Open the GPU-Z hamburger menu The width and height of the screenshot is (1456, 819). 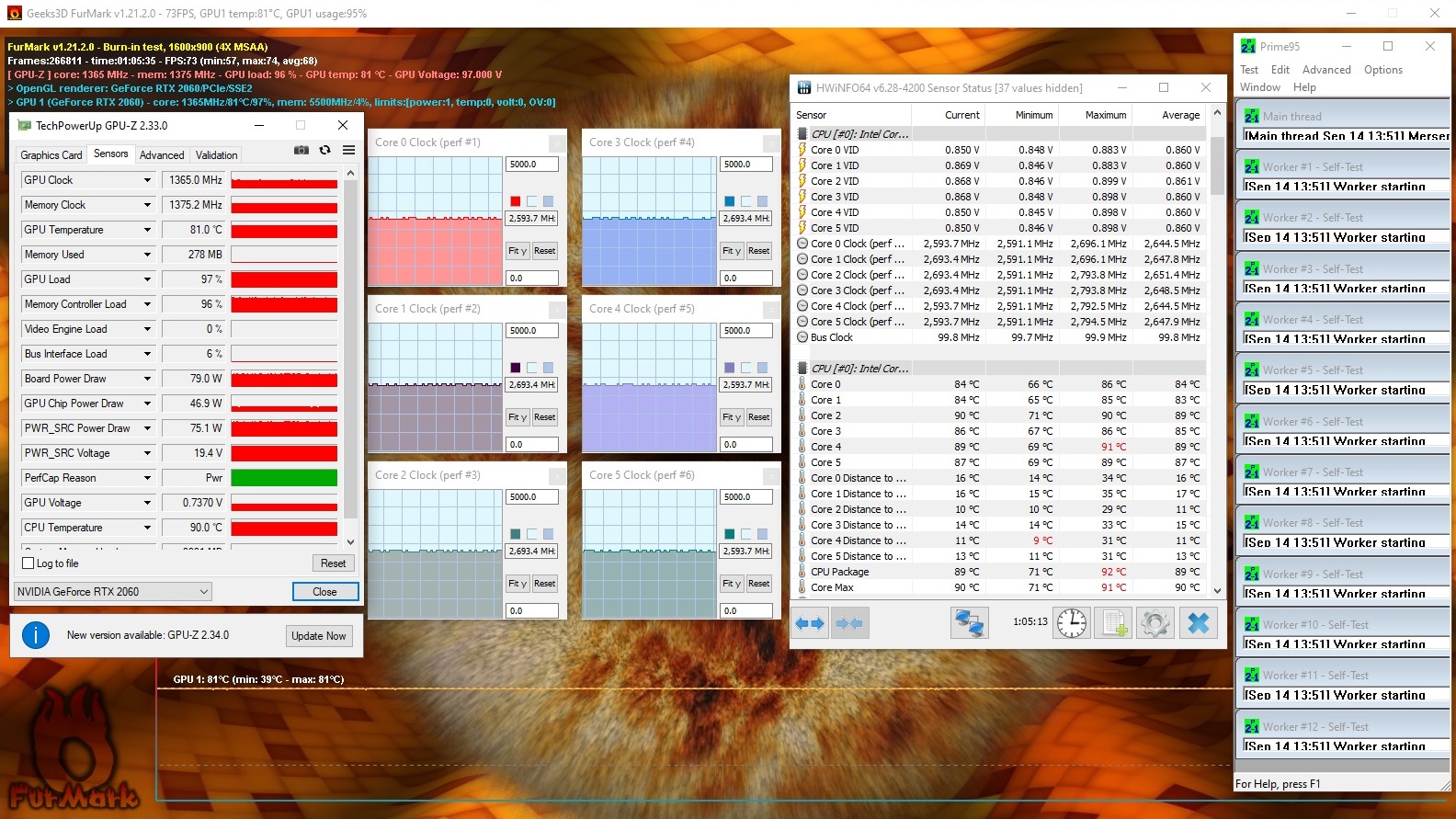click(349, 150)
